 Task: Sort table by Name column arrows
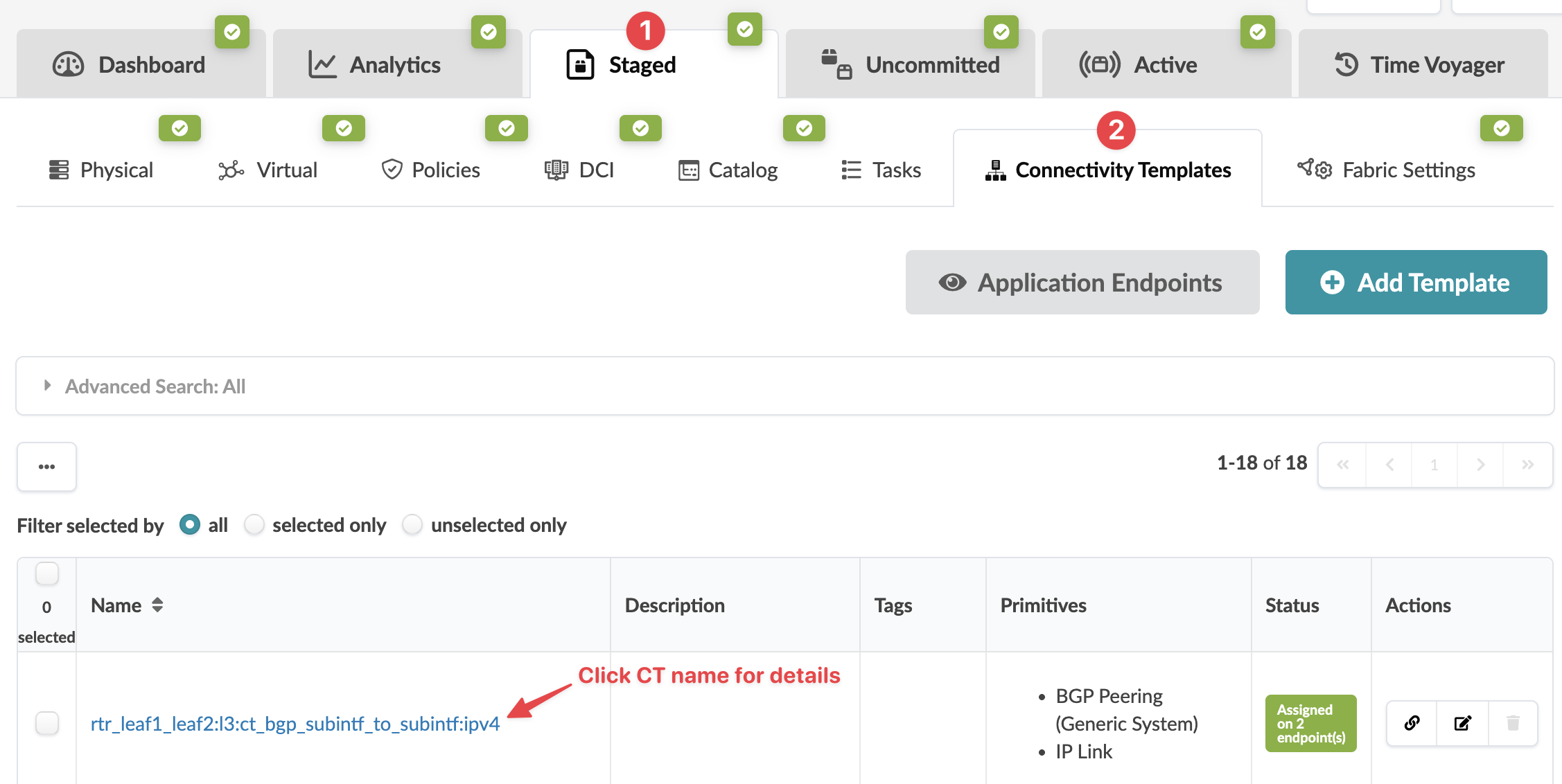coord(157,605)
